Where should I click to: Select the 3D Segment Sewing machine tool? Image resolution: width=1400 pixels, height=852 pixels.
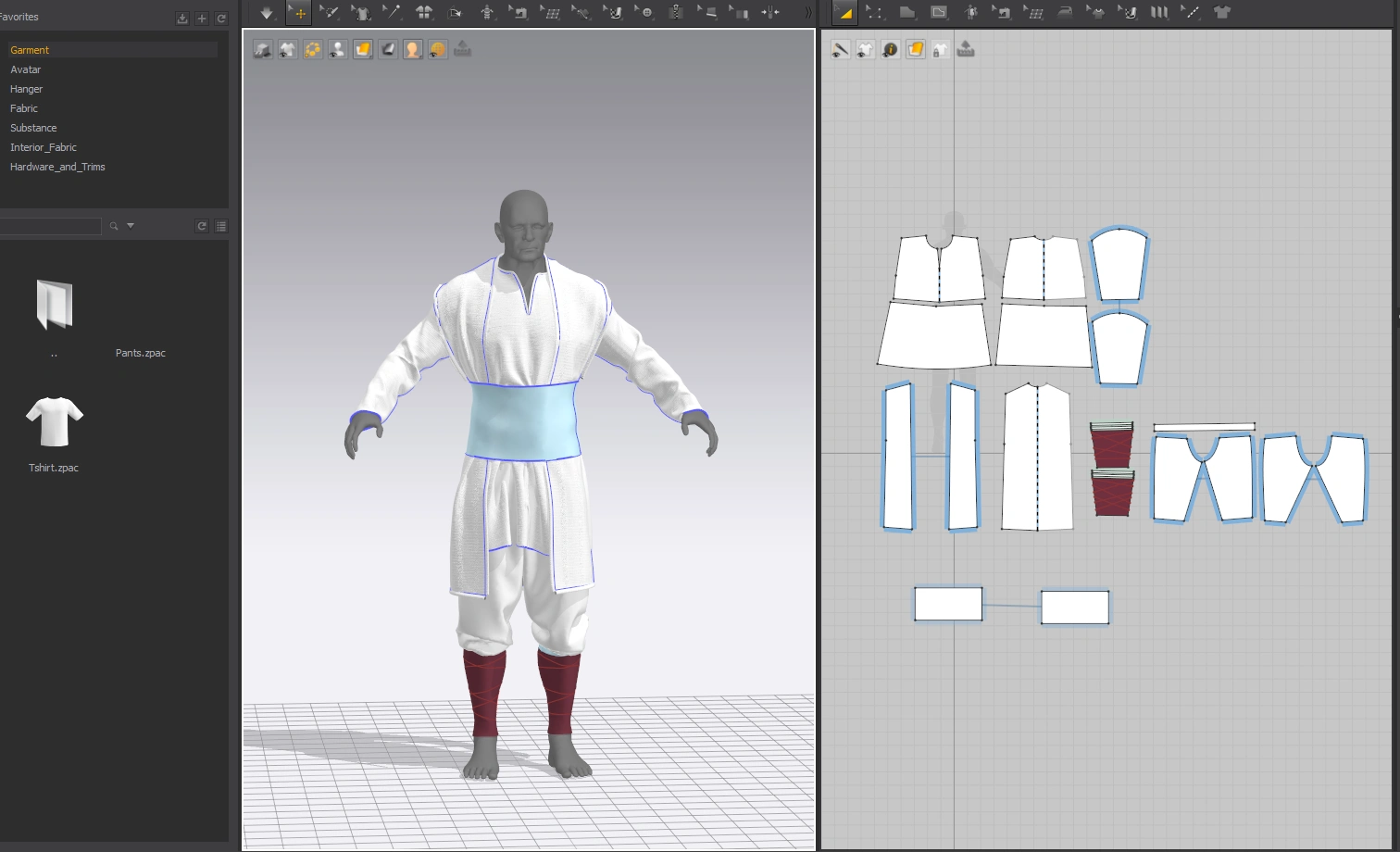pyautogui.click(x=519, y=13)
